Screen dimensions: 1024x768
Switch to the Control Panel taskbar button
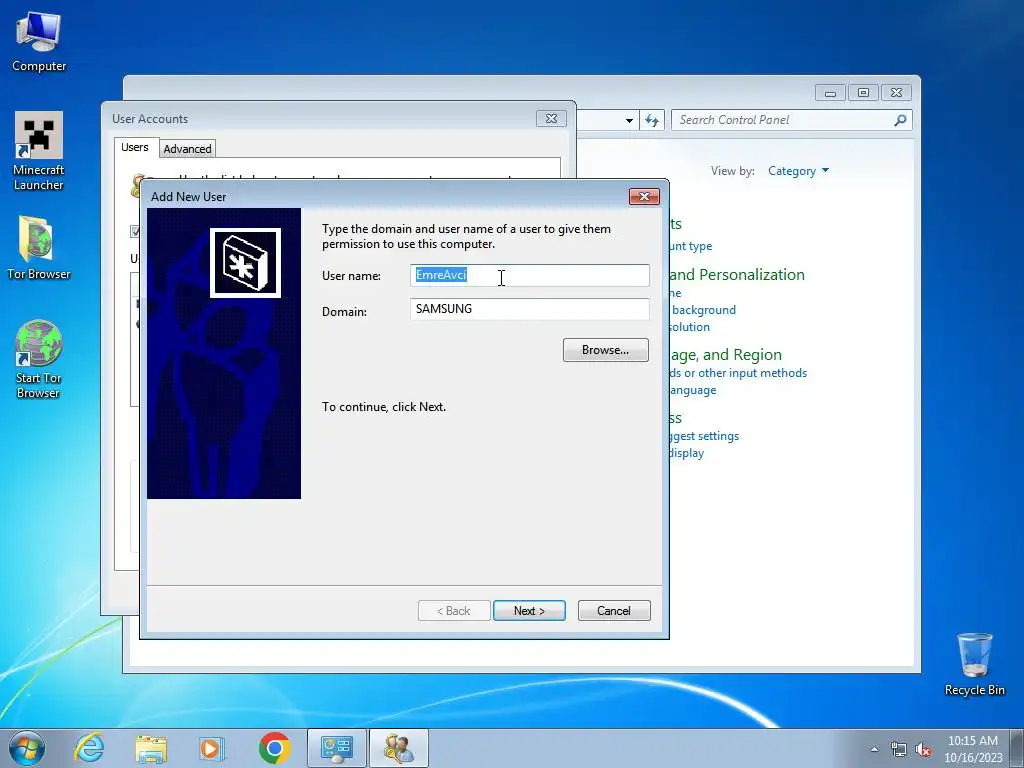pos(337,748)
